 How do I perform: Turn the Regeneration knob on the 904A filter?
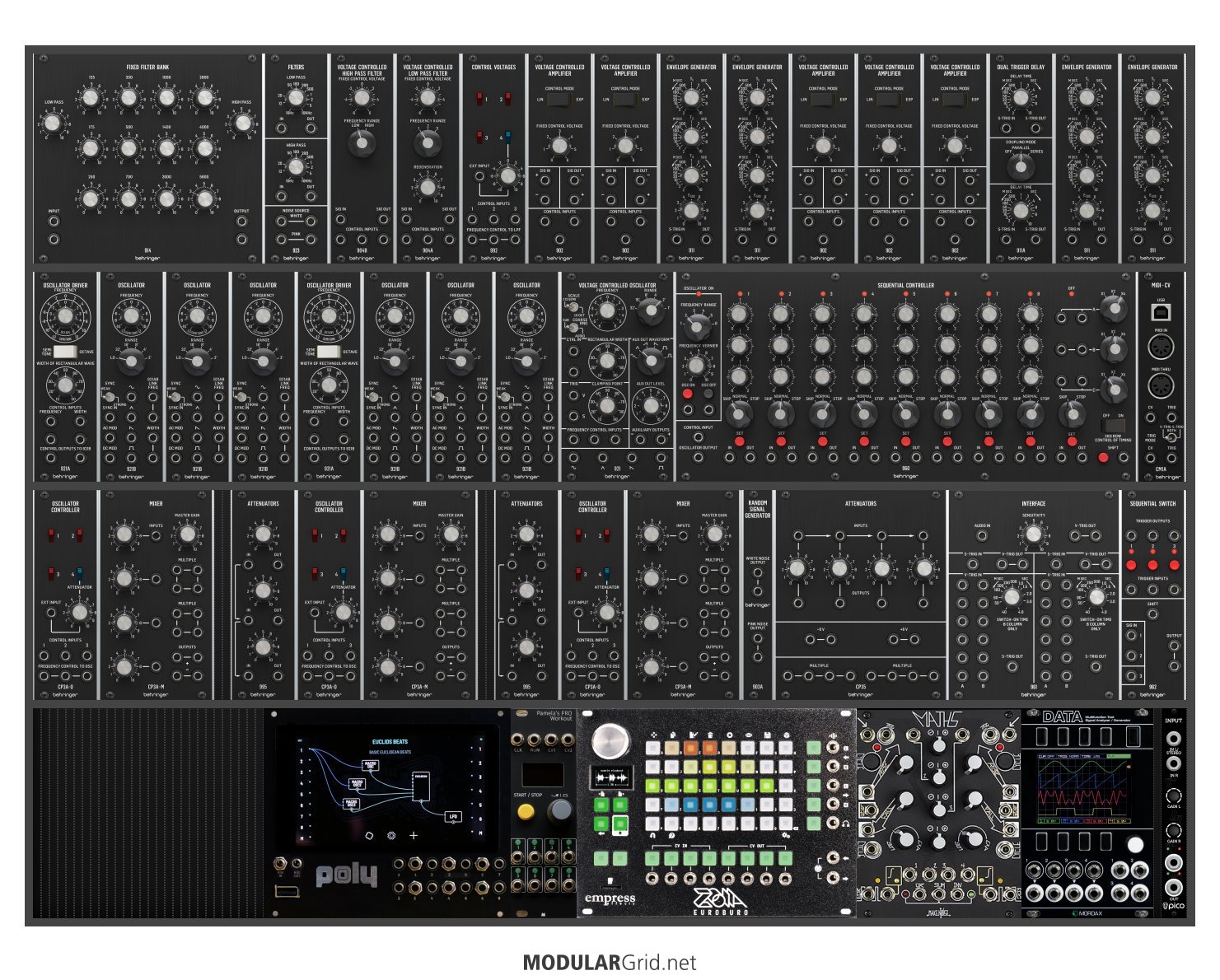click(x=428, y=187)
